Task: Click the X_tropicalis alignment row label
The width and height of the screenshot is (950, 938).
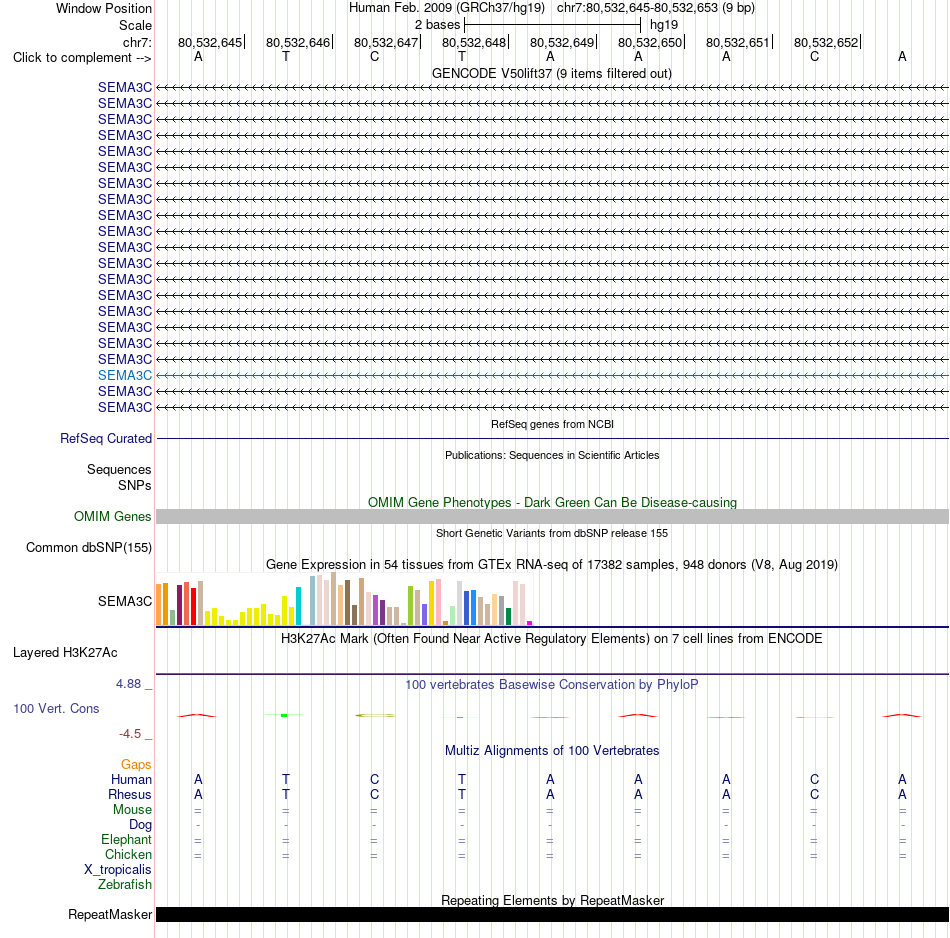Action: click(x=118, y=870)
